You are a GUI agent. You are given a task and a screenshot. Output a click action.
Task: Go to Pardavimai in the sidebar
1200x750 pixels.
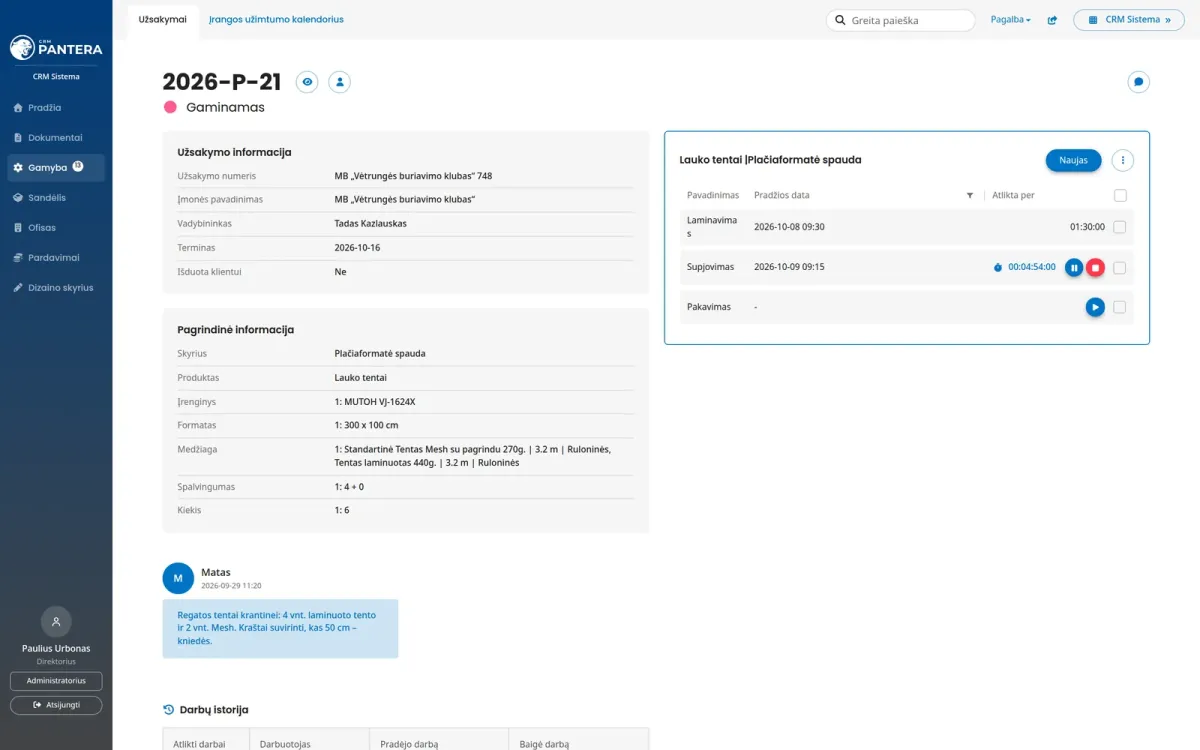click(56, 258)
